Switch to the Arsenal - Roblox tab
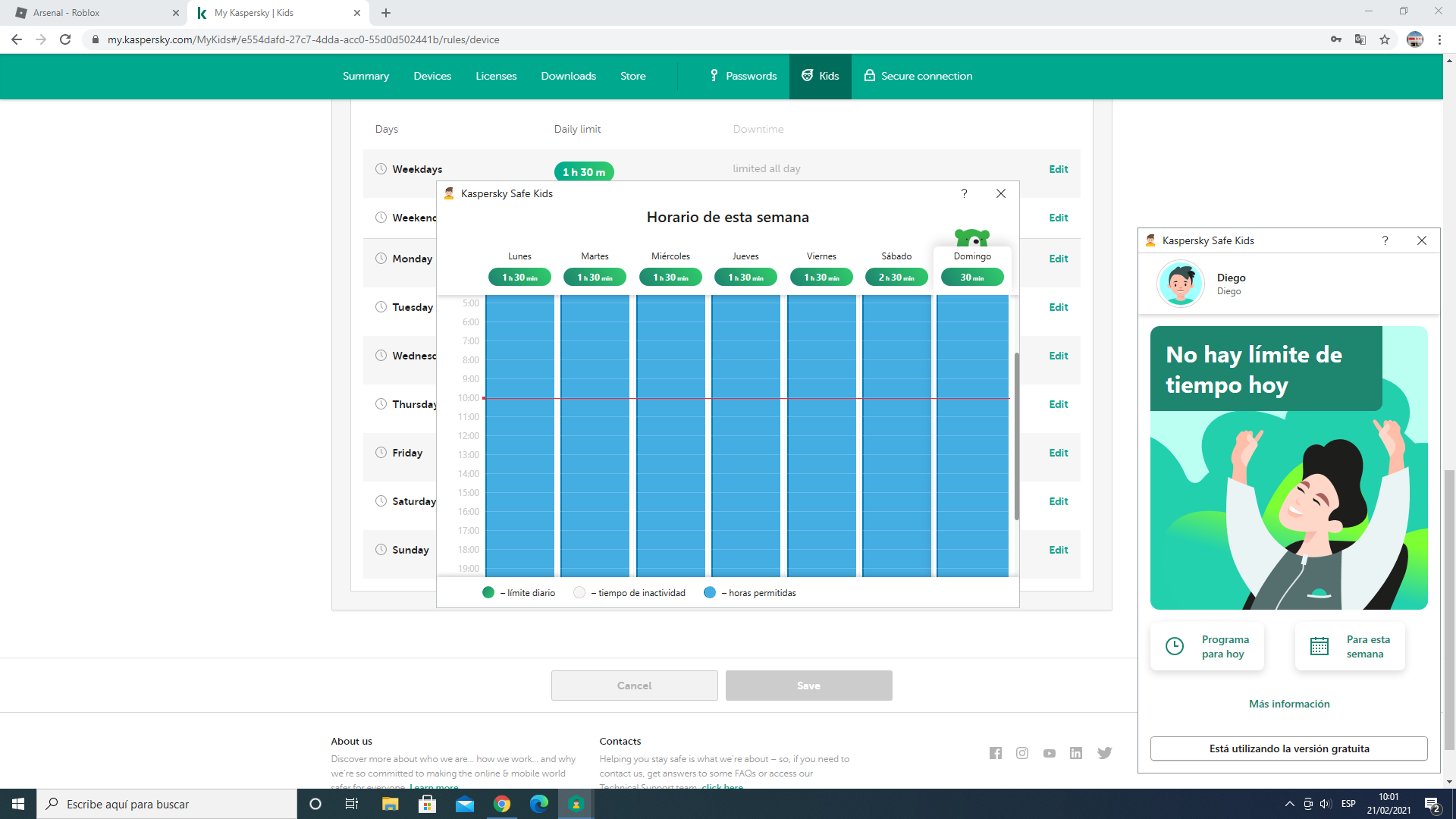1456x819 pixels. 67,13
